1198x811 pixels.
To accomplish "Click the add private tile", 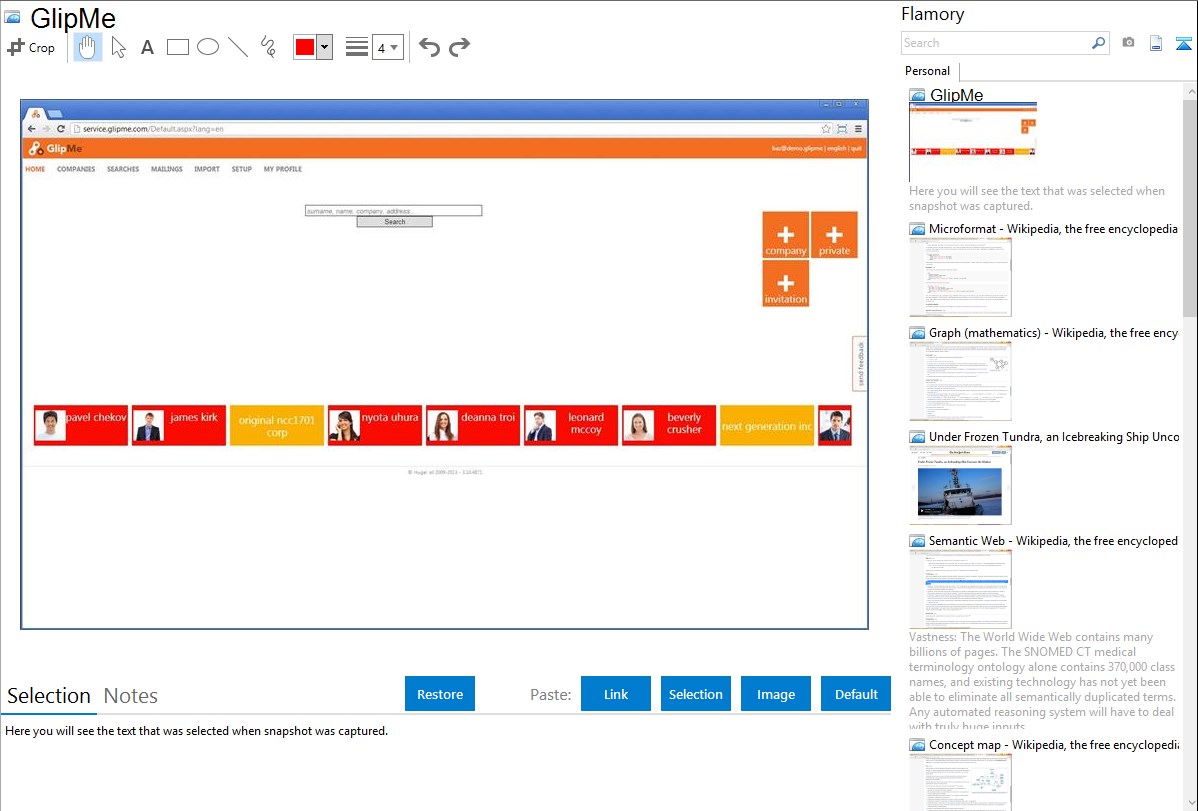I will tap(834, 235).
